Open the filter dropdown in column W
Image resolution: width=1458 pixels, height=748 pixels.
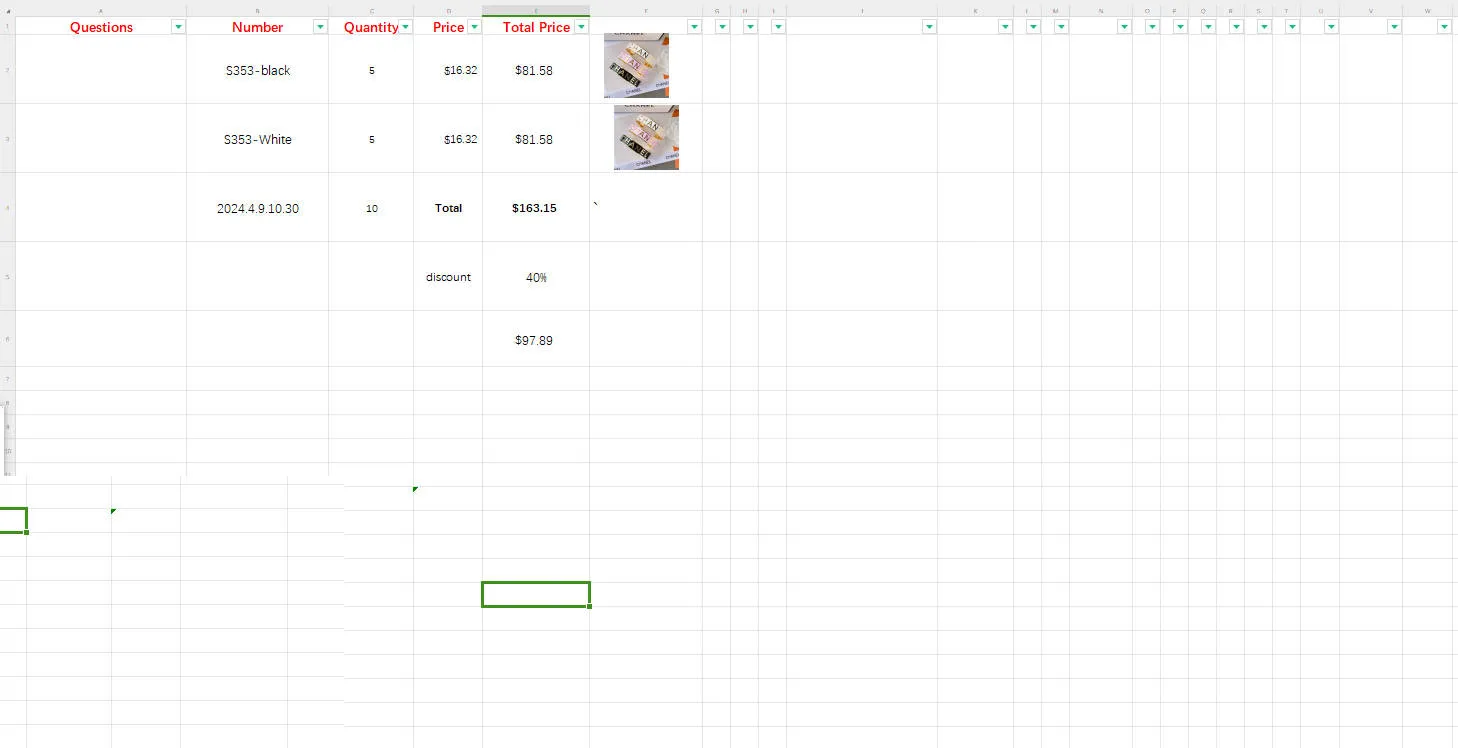point(1444,27)
